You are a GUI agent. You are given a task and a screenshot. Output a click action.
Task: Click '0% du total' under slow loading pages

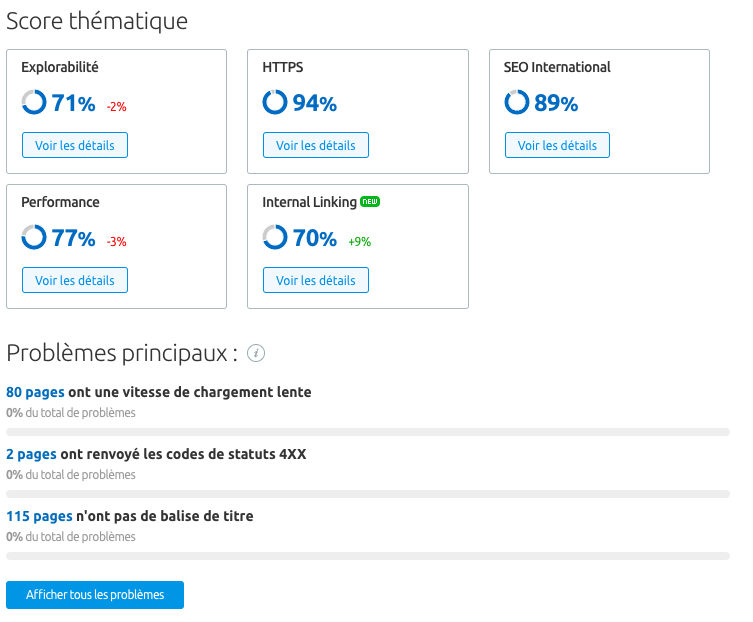coord(71,413)
